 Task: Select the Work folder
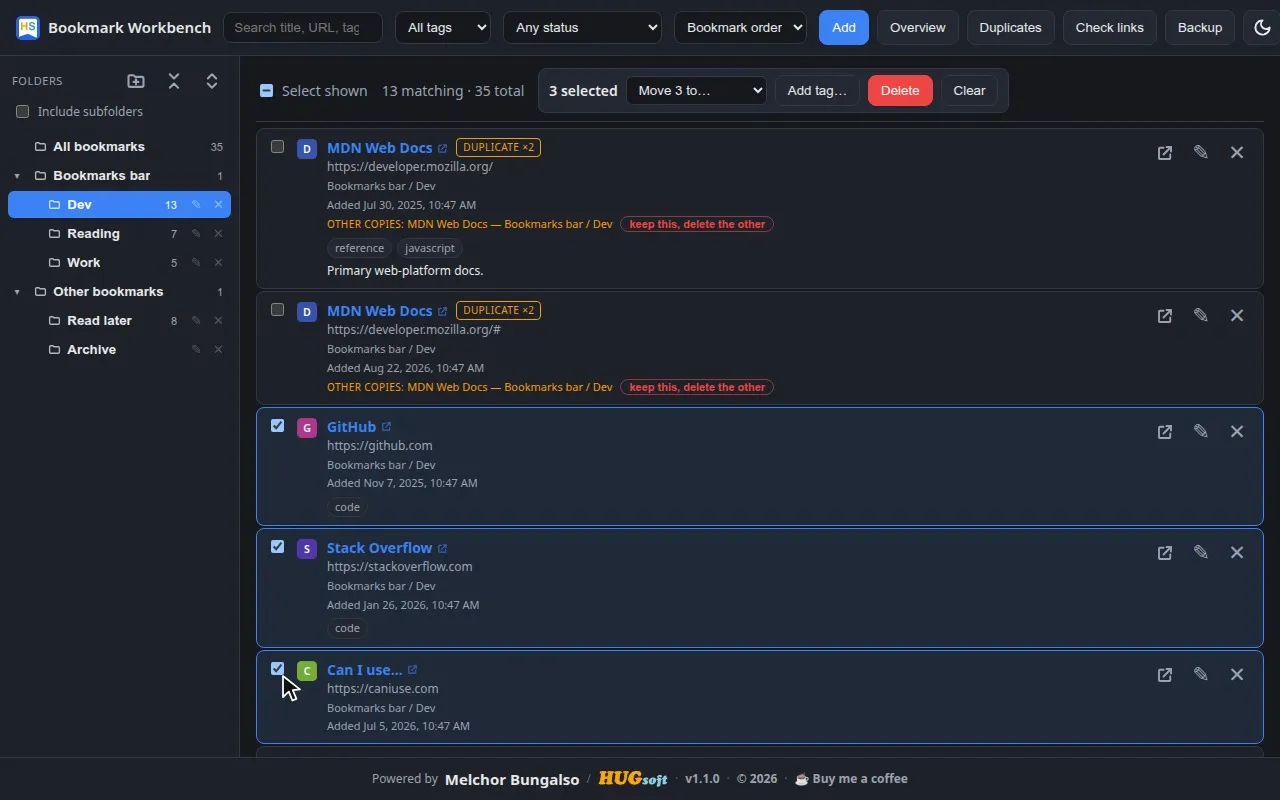pyautogui.click(x=119, y=263)
